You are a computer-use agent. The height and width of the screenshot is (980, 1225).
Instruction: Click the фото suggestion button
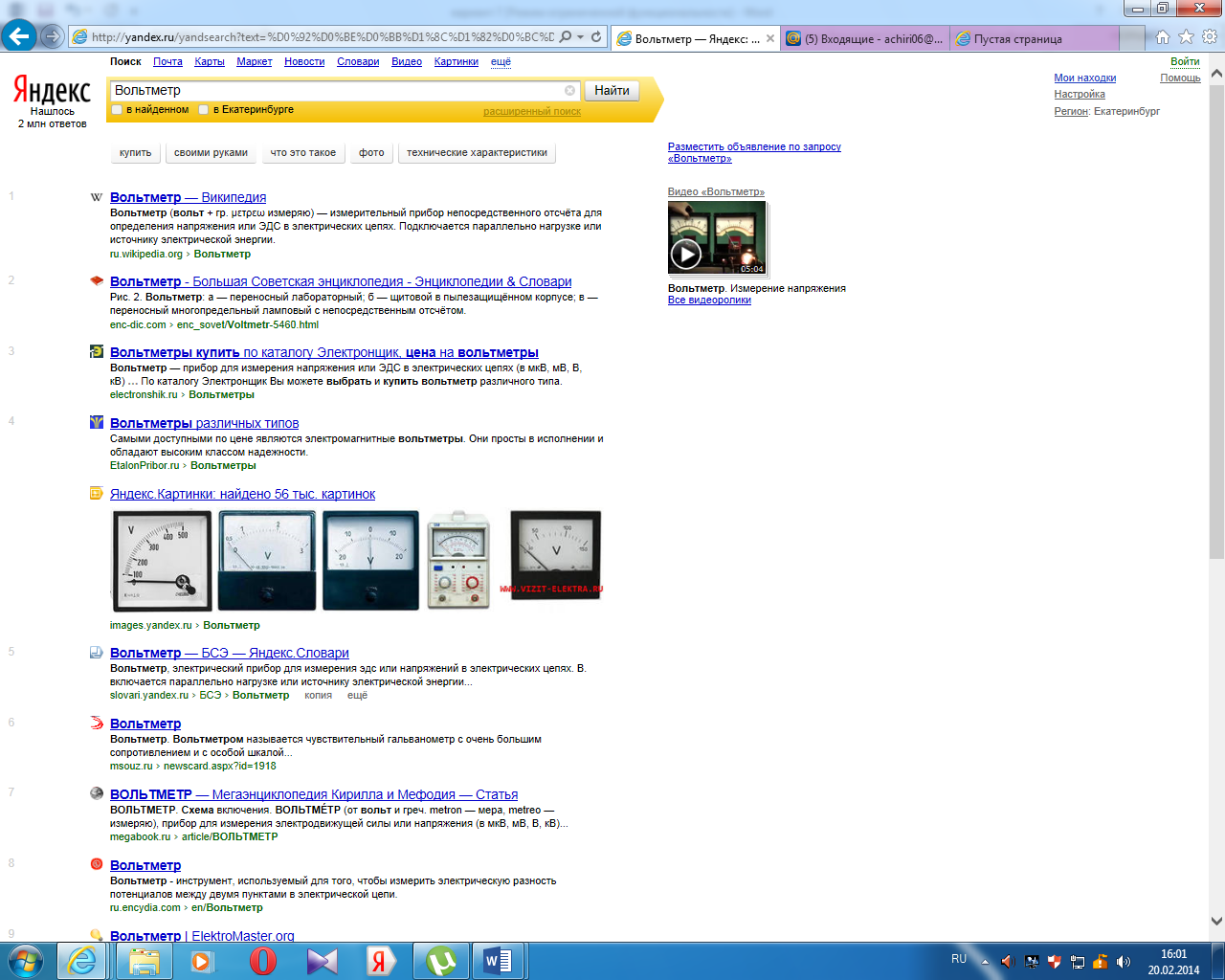click(x=371, y=153)
